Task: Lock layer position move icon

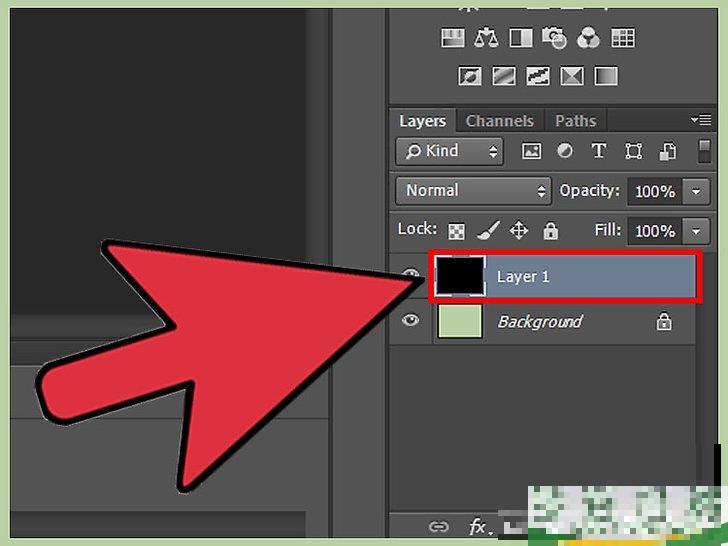Action: (518, 230)
